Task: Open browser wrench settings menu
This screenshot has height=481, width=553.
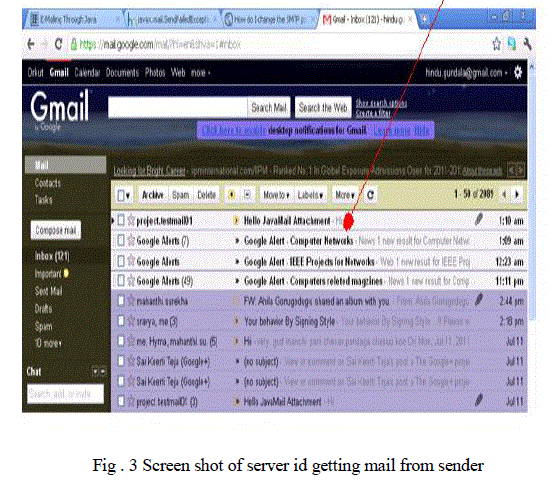Action: coord(528,44)
